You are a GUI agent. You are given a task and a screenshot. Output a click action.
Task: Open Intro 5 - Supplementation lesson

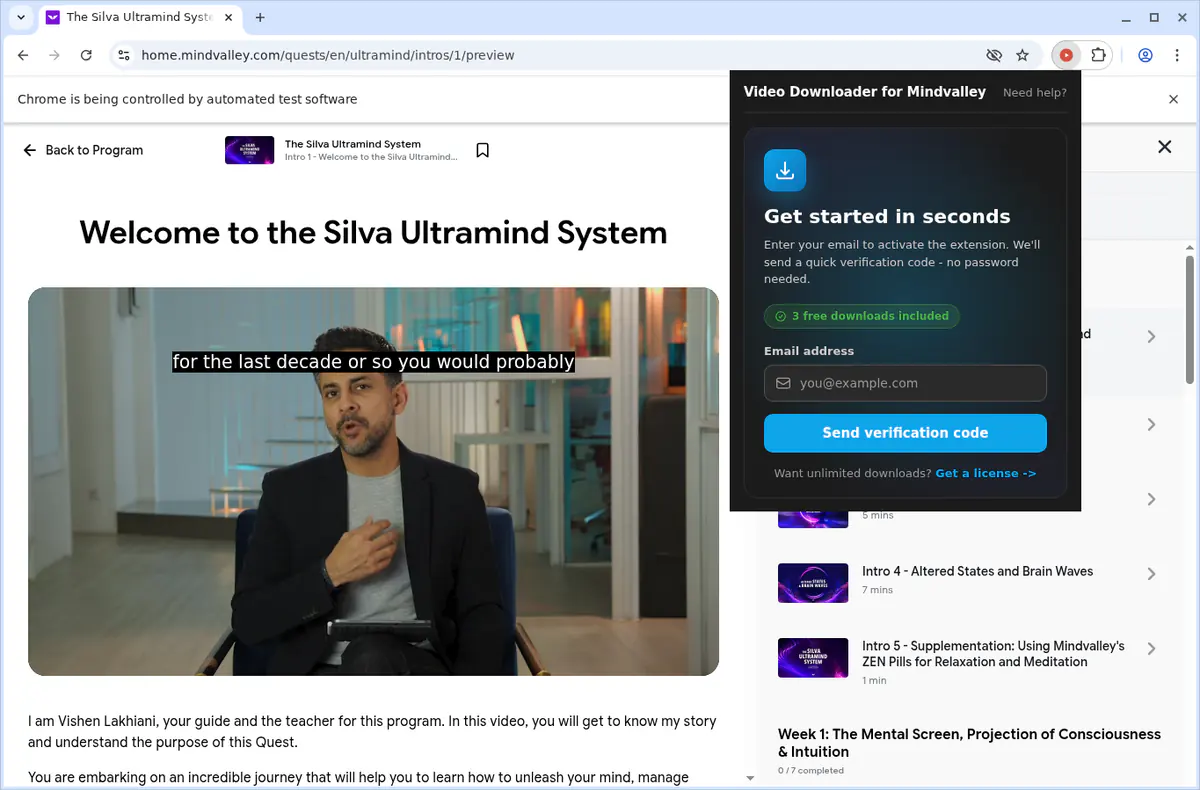993,654
